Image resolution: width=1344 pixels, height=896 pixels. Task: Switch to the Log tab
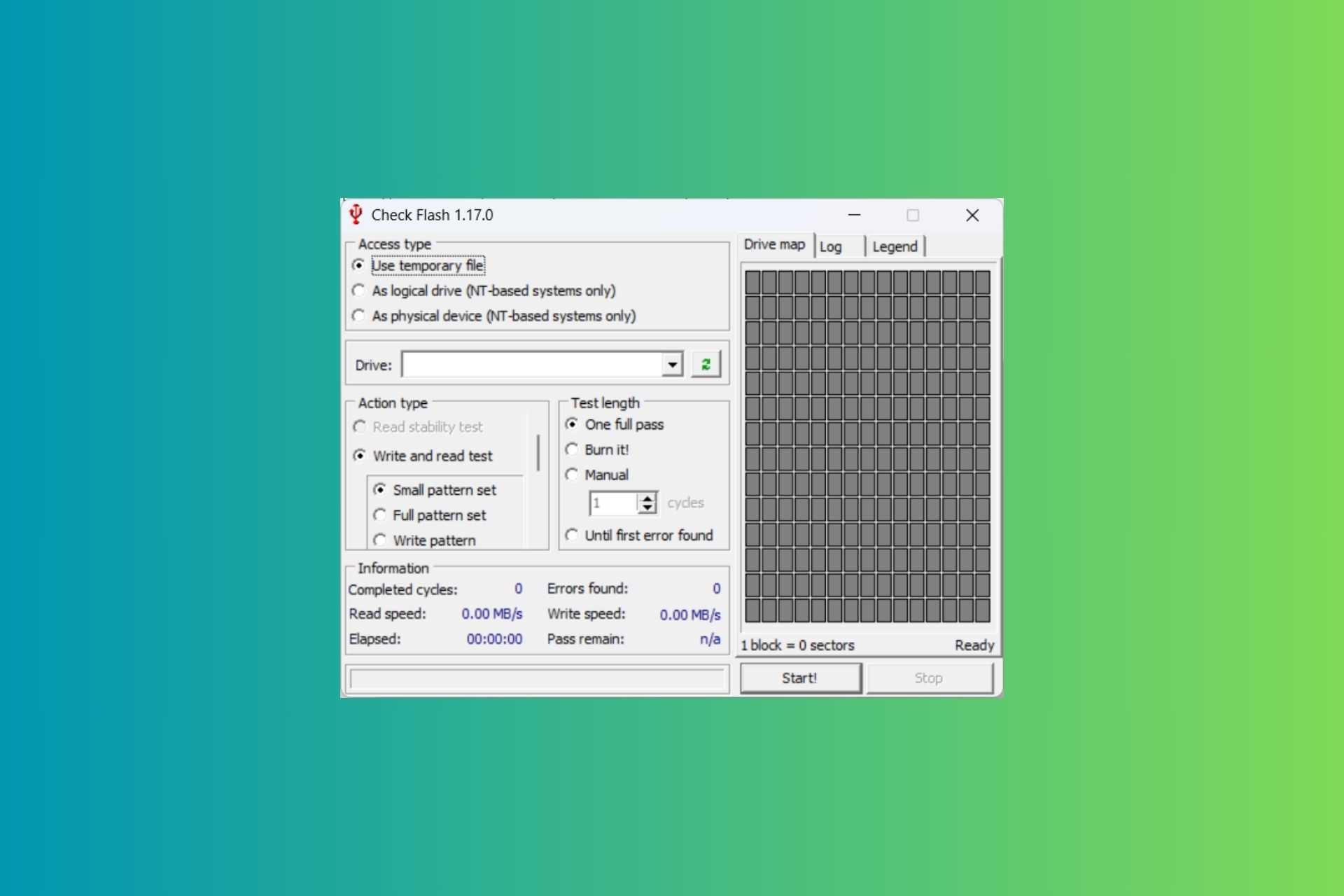coord(831,246)
